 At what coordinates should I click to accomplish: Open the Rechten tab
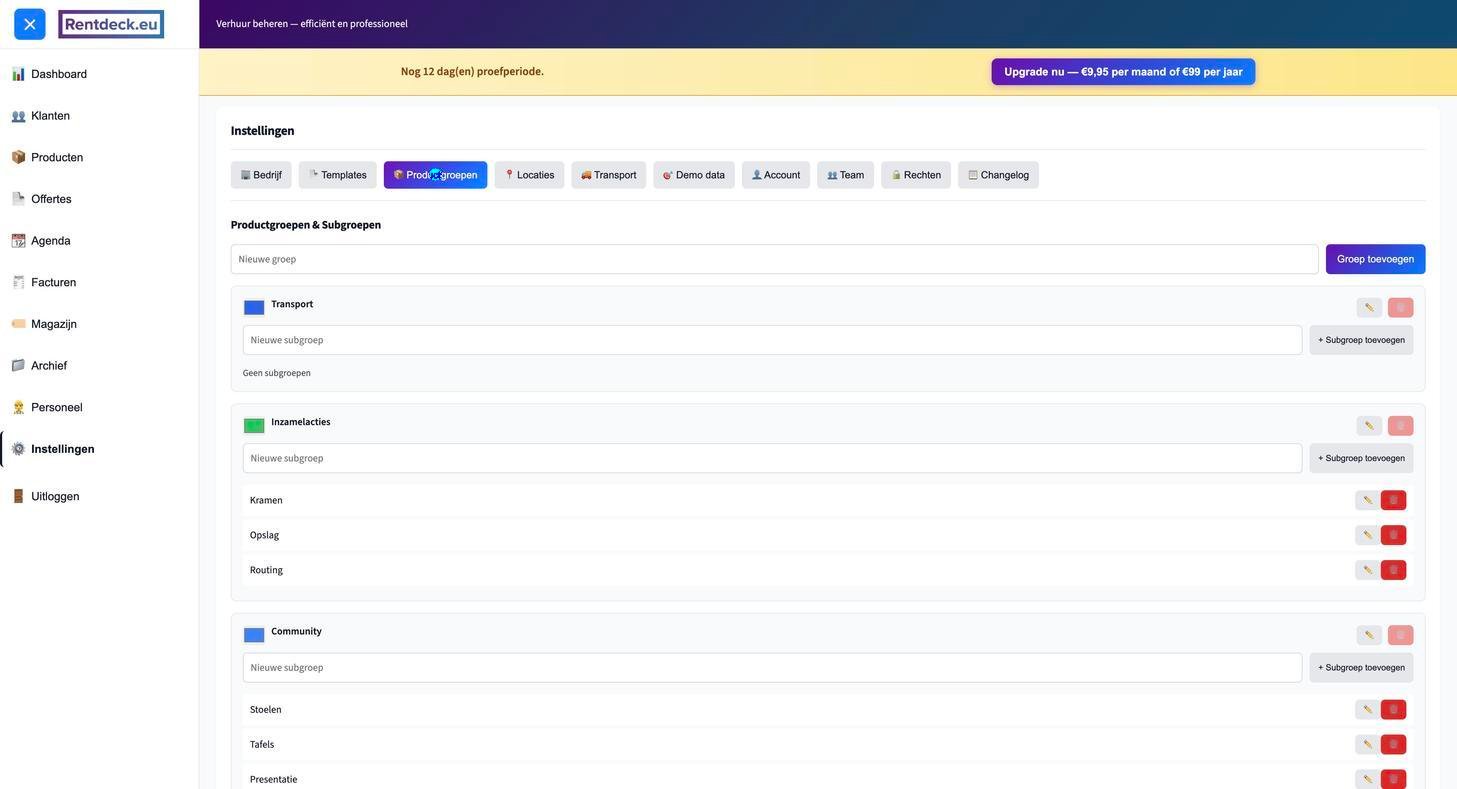point(915,175)
